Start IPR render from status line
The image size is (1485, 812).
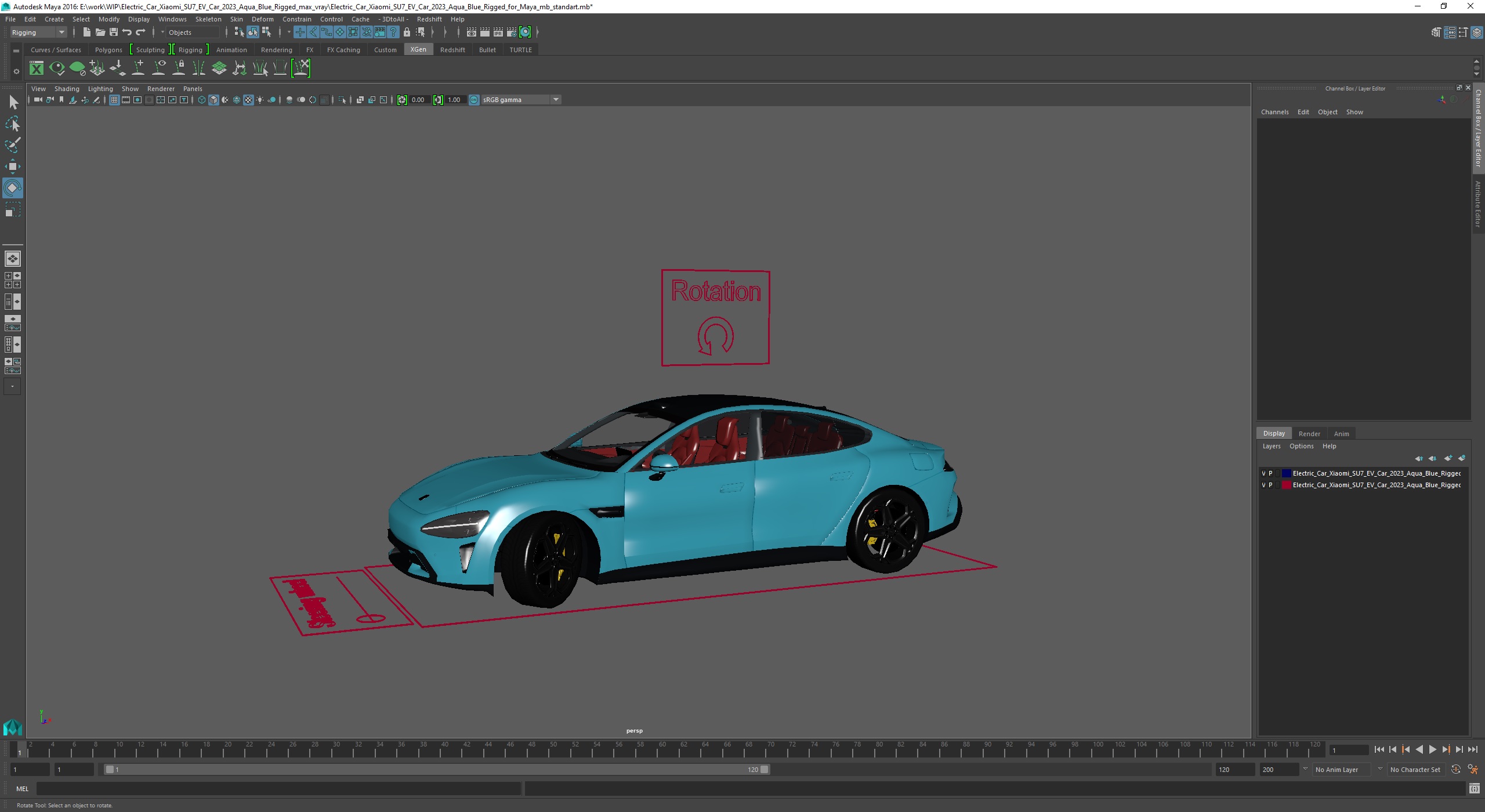click(x=498, y=32)
